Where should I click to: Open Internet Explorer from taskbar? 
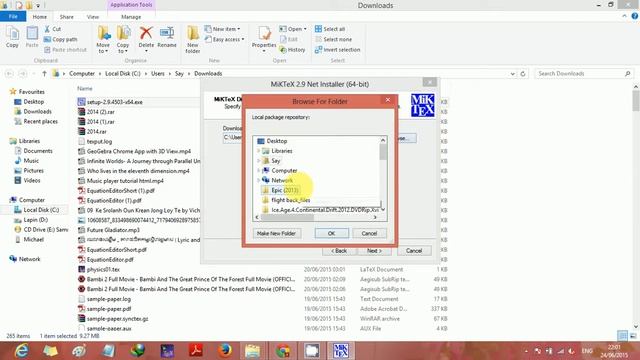(21, 351)
